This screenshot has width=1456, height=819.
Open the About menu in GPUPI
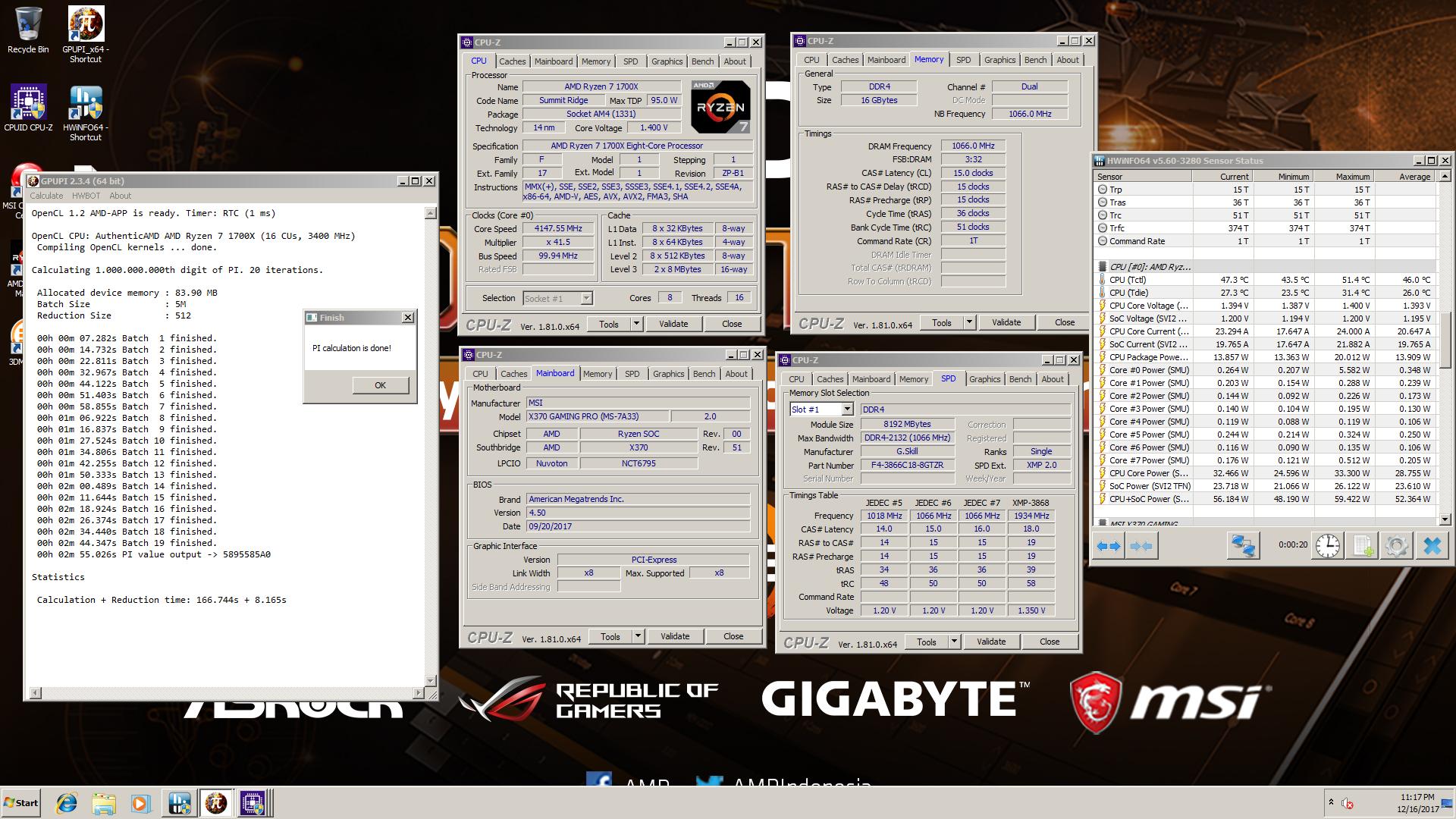(x=121, y=196)
